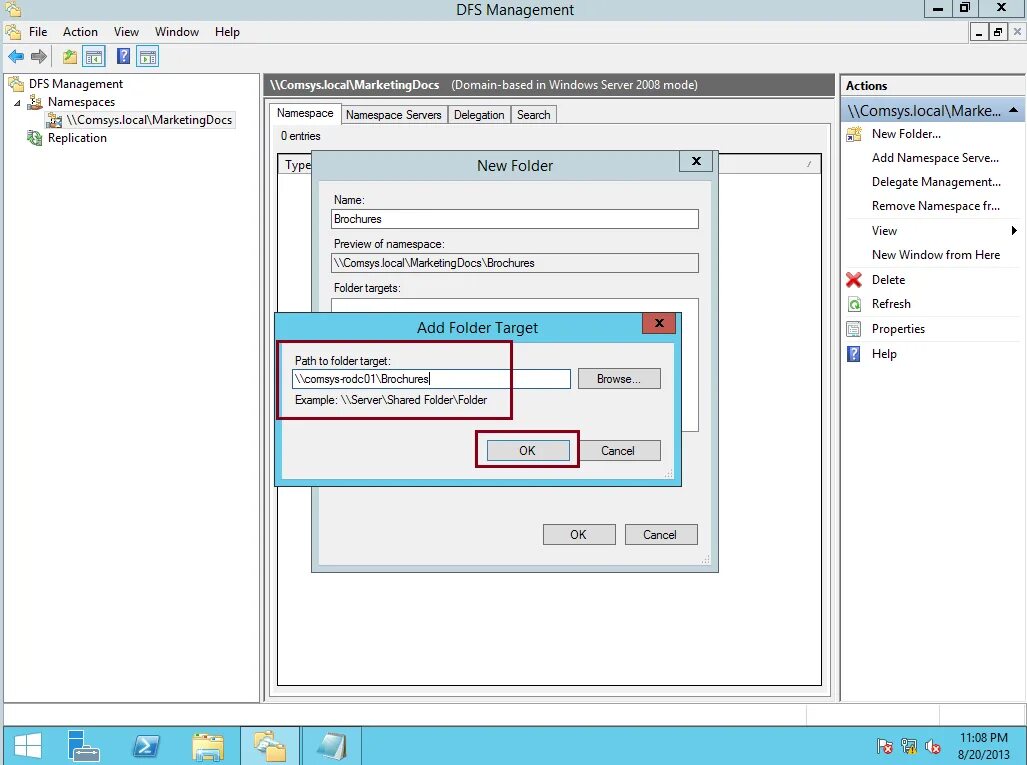Image resolution: width=1027 pixels, height=765 pixels.
Task: Open the Action menu
Action: (80, 31)
